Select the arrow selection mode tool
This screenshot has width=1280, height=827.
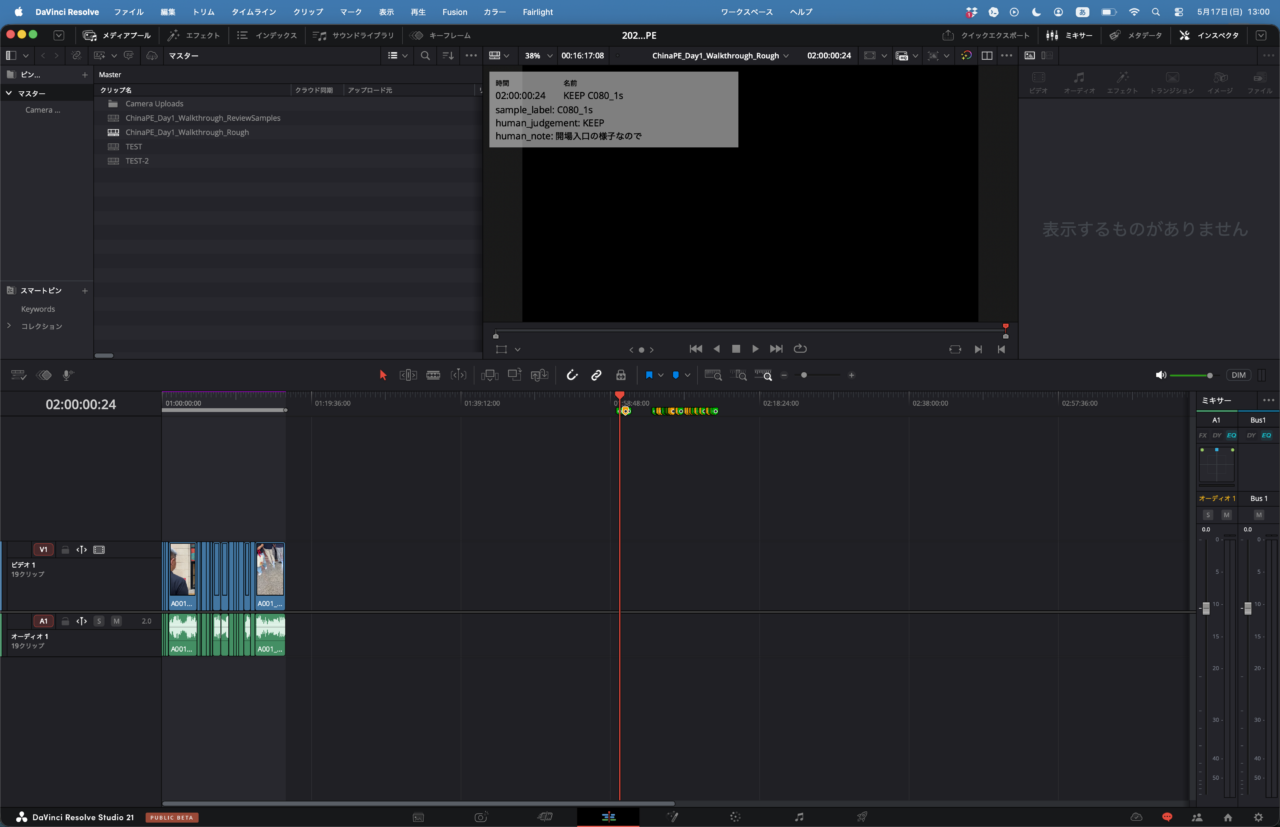coord(383,375)
